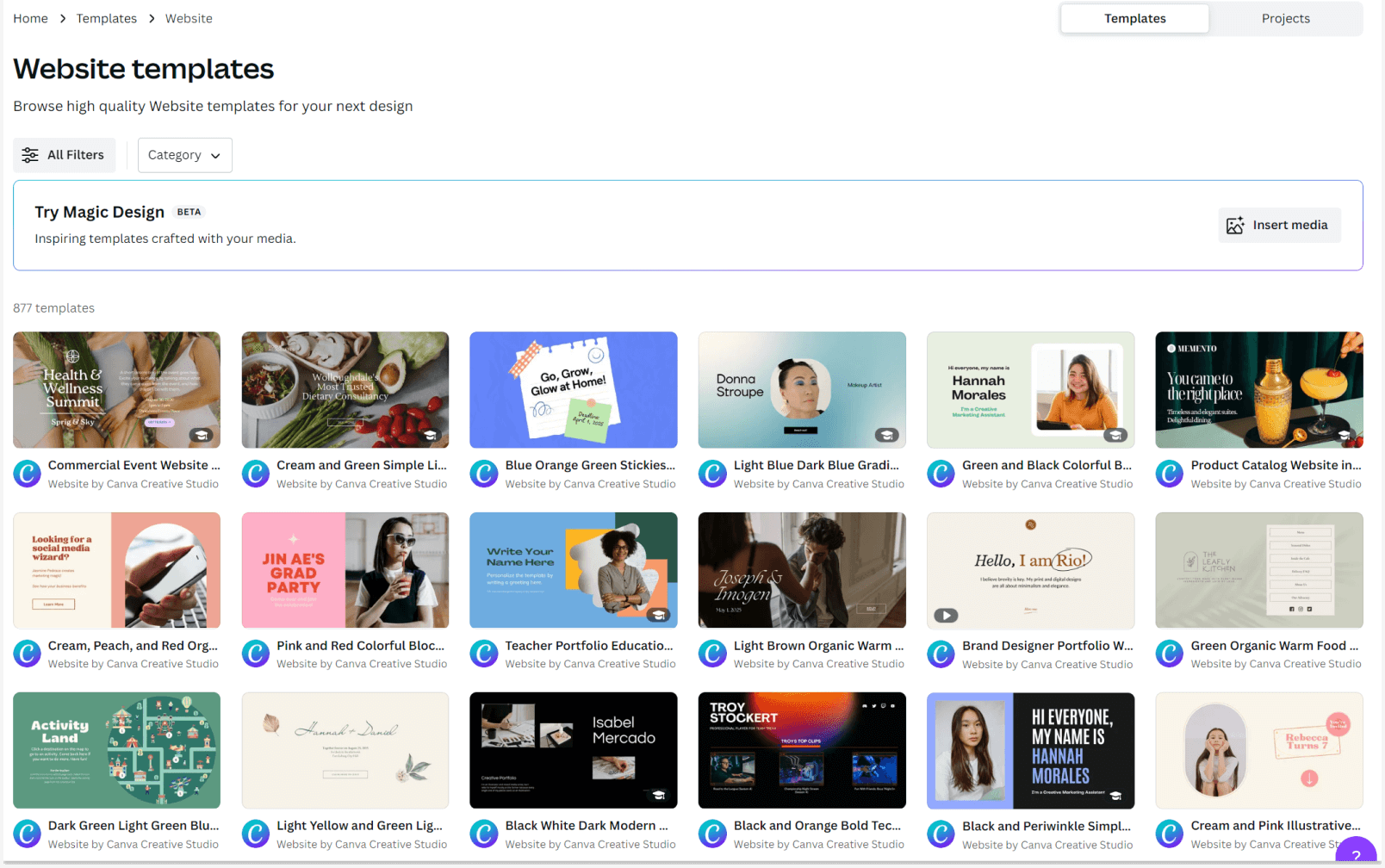Open the Jin Ae's Grad Party template
This screenshot has height=868, width=1385.
[x=345, y=570]
